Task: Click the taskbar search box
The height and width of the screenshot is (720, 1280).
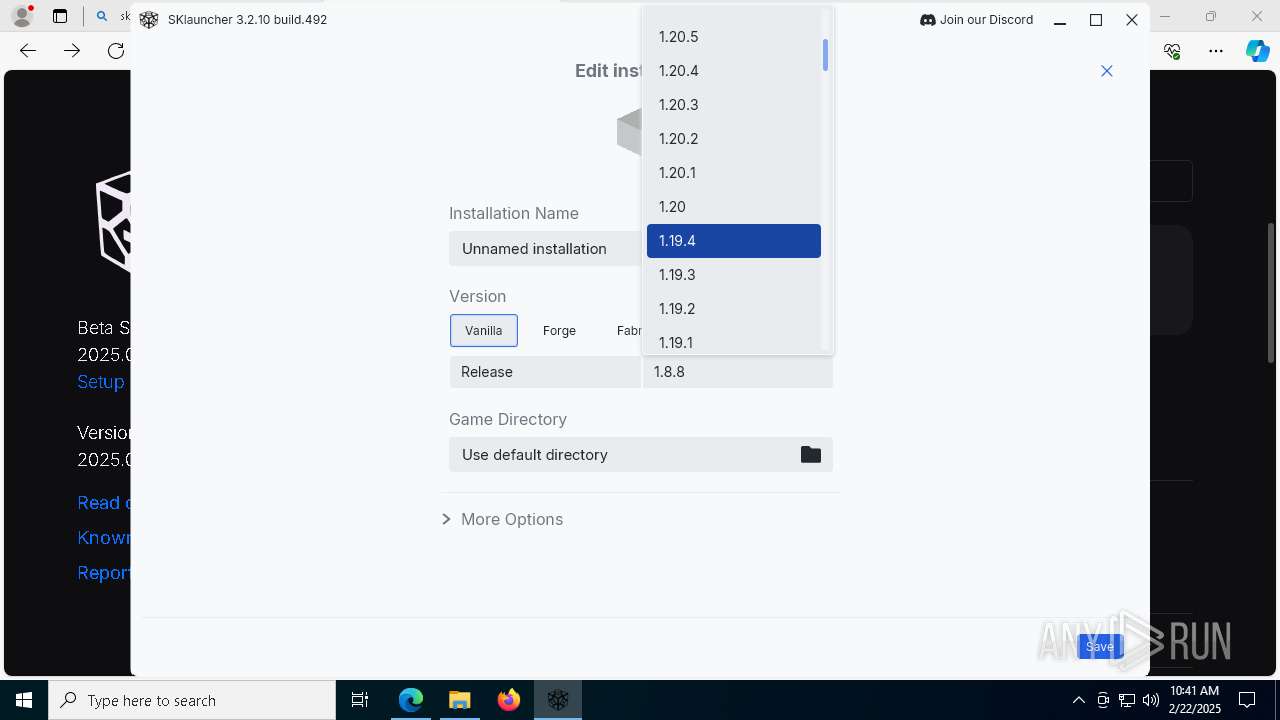Action: click(192, 700)
